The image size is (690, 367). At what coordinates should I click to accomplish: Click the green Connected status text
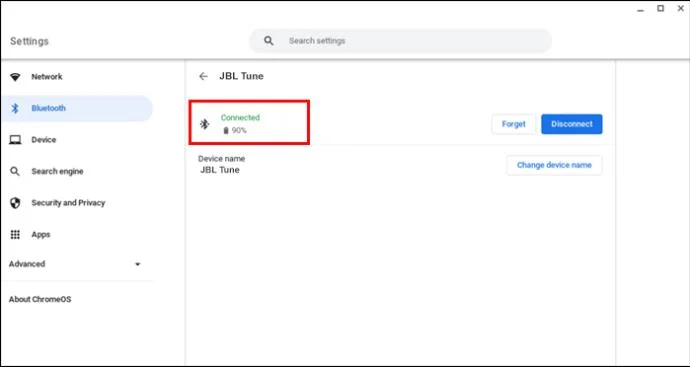[240, 117]
